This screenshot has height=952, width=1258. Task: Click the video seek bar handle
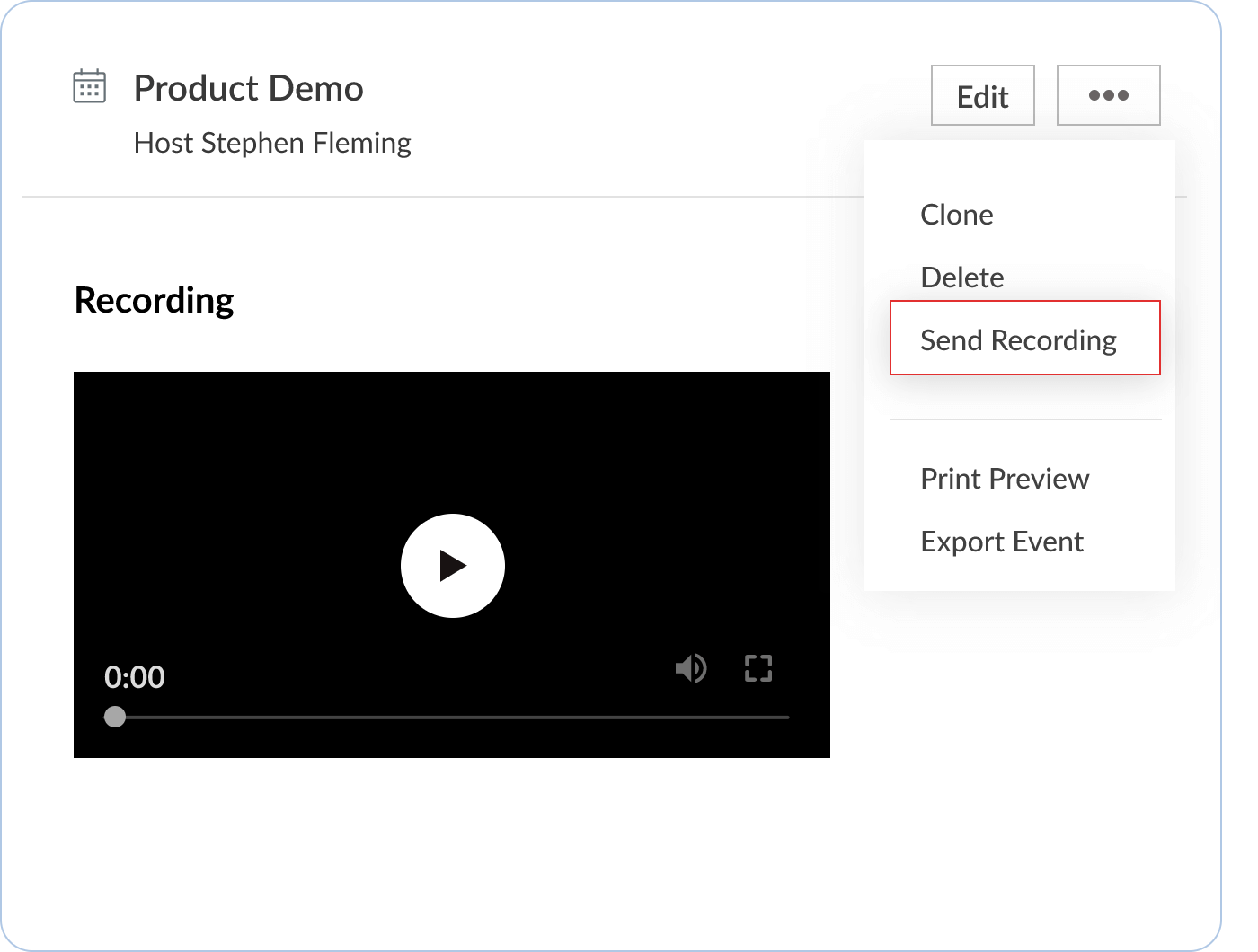[x=115, y=717]
